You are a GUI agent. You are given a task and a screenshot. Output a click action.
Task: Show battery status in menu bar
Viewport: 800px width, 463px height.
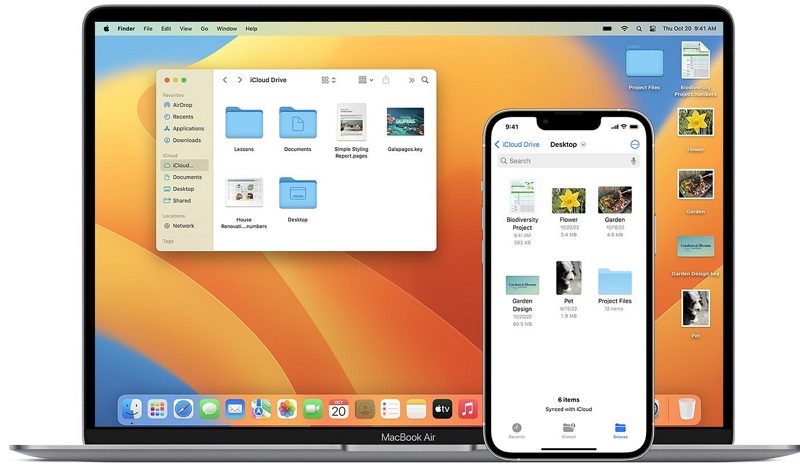click(x=607, y=29)
